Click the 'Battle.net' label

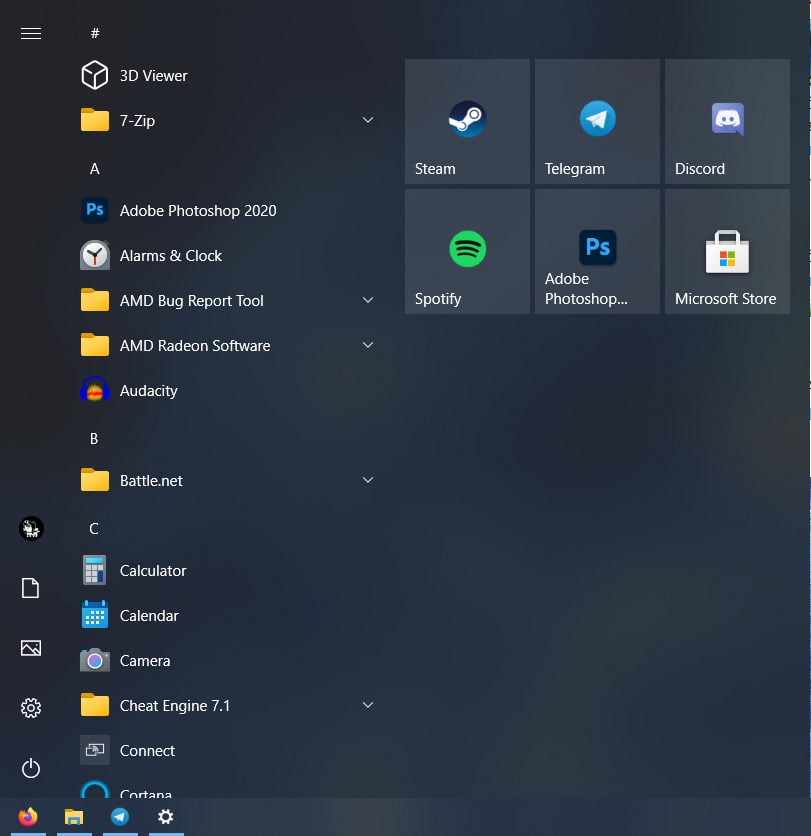151,480
